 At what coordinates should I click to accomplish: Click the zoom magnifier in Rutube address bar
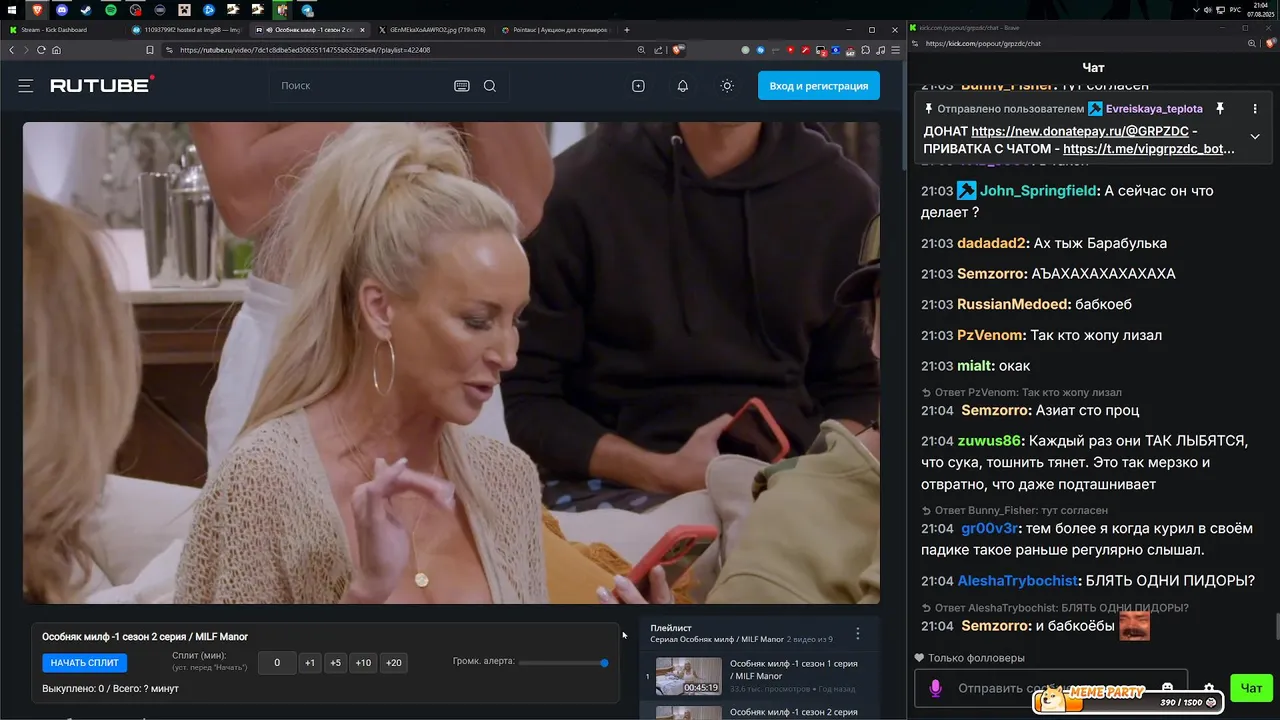click(x=641, y=50)
